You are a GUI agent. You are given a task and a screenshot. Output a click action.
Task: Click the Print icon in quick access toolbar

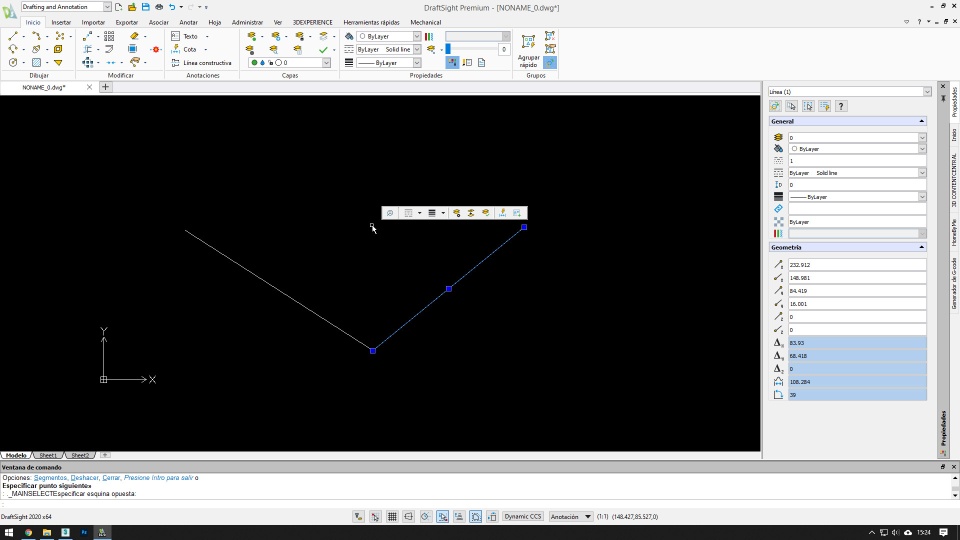pyautogui.click(x=159, y=7)
